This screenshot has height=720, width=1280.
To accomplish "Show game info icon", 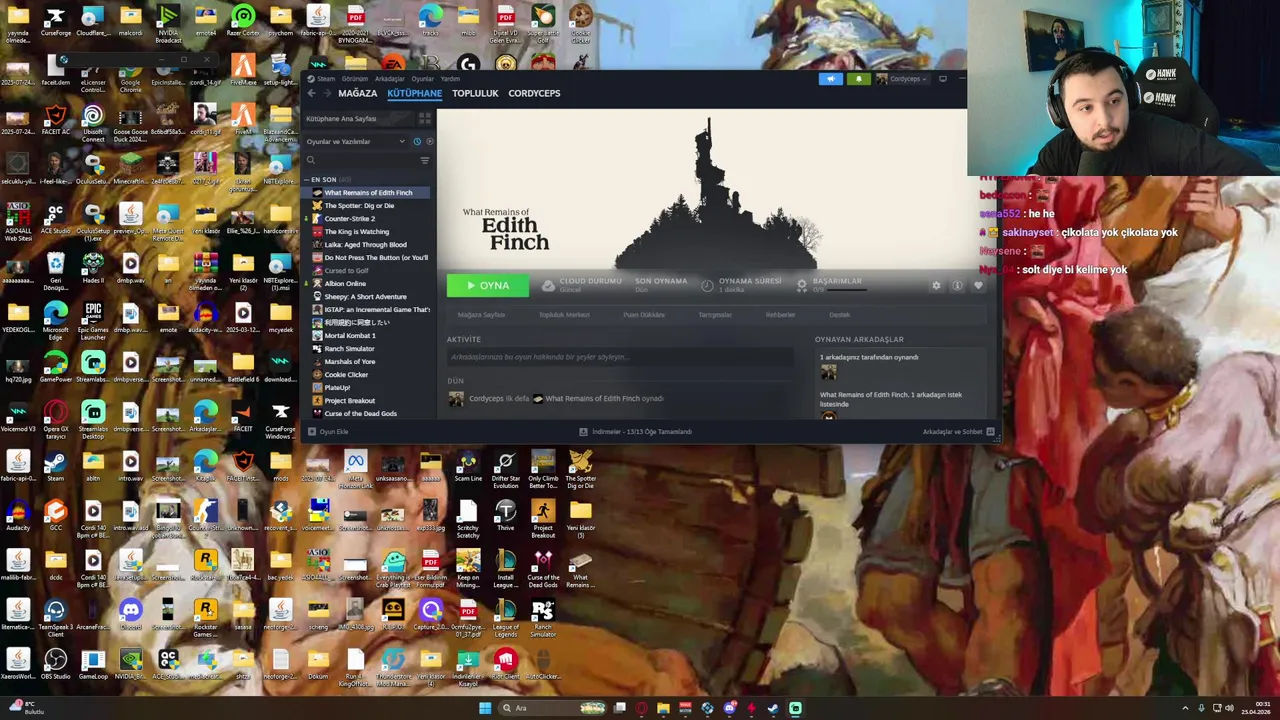I will [x=957, y=286].
